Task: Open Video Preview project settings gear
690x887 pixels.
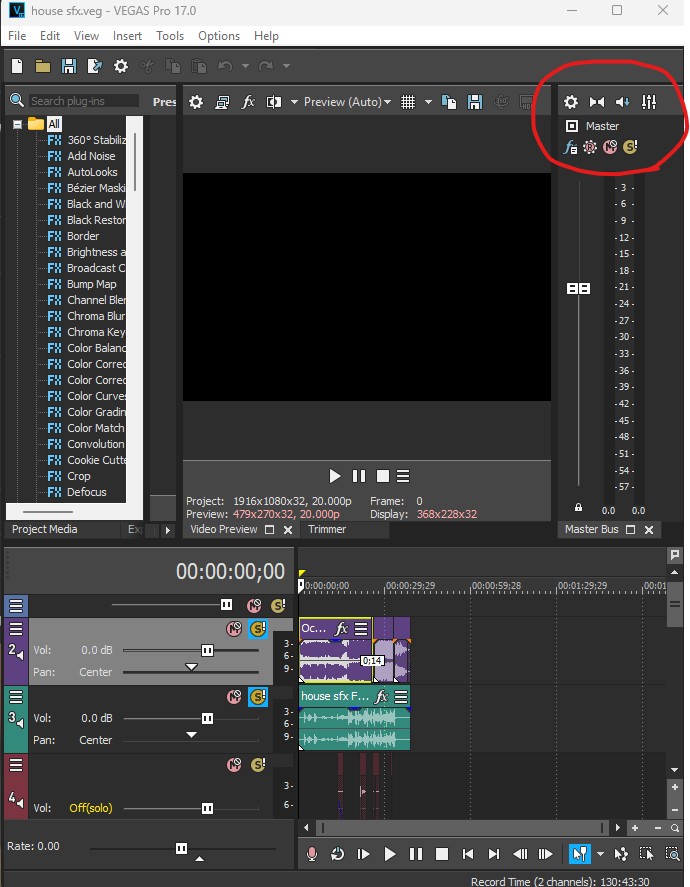Action: (196, 102)
